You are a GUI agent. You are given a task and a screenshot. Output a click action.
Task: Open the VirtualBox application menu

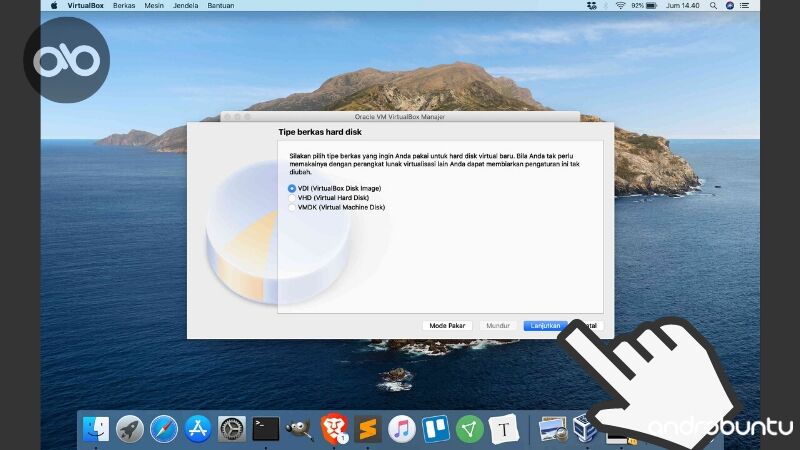tap(86, 6)
